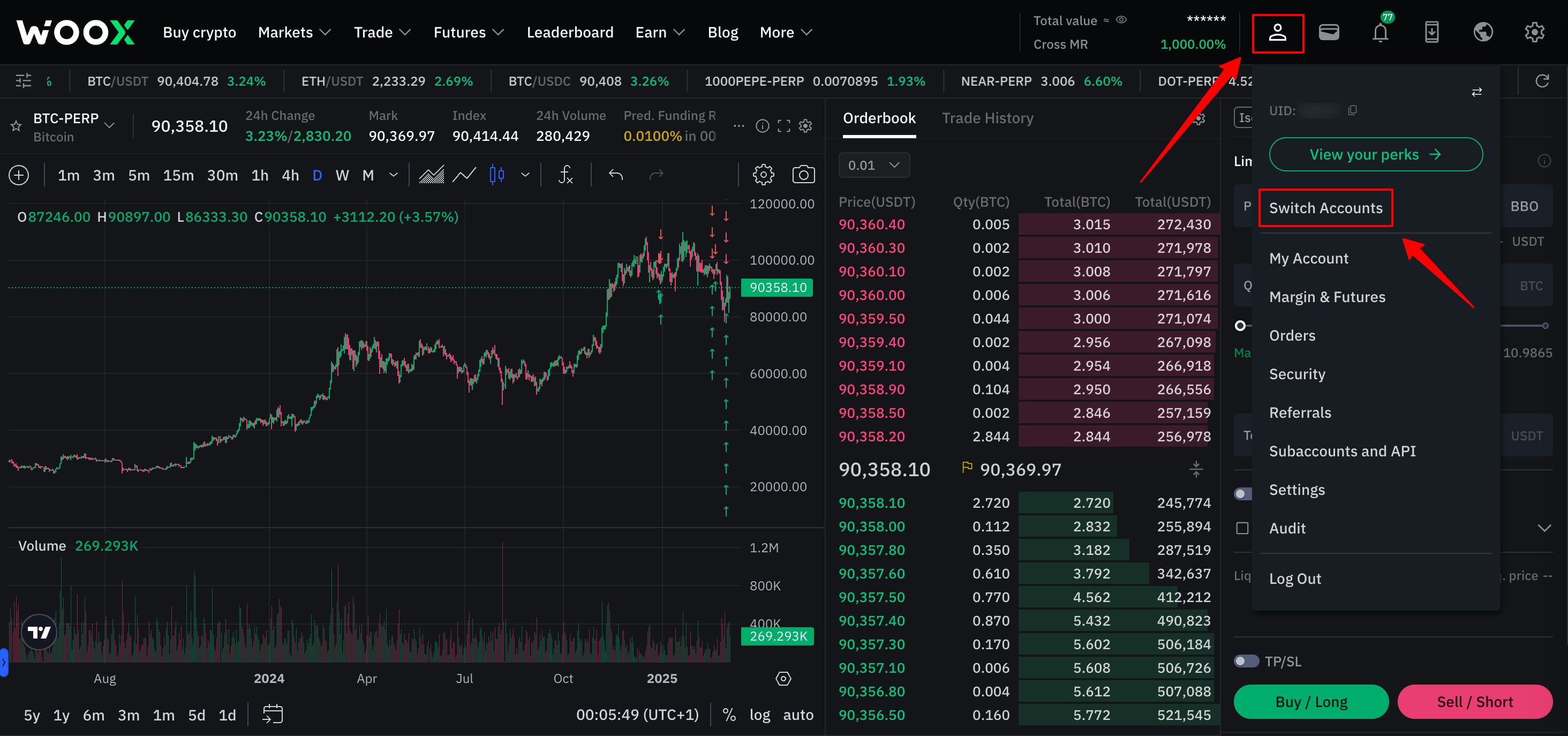Toggle percent scale on chart

pos(729,715)
